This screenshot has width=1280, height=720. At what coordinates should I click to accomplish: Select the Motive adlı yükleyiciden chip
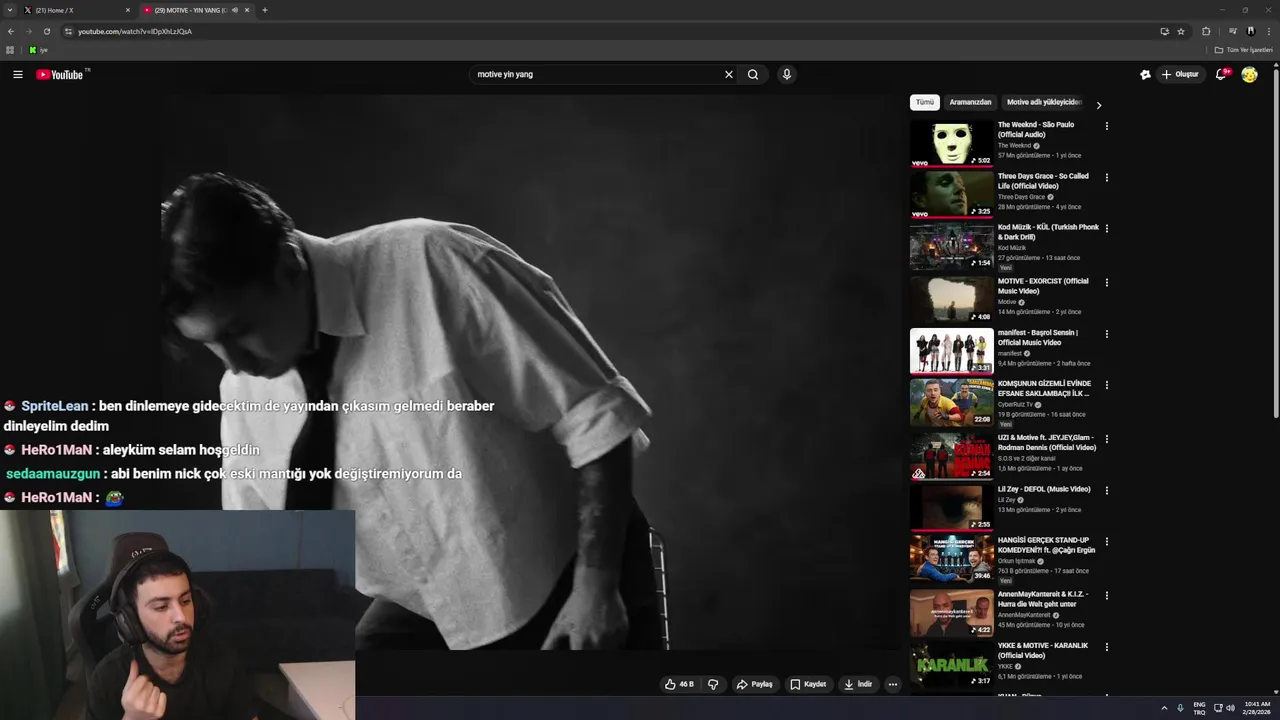(x=1043, y=102)
